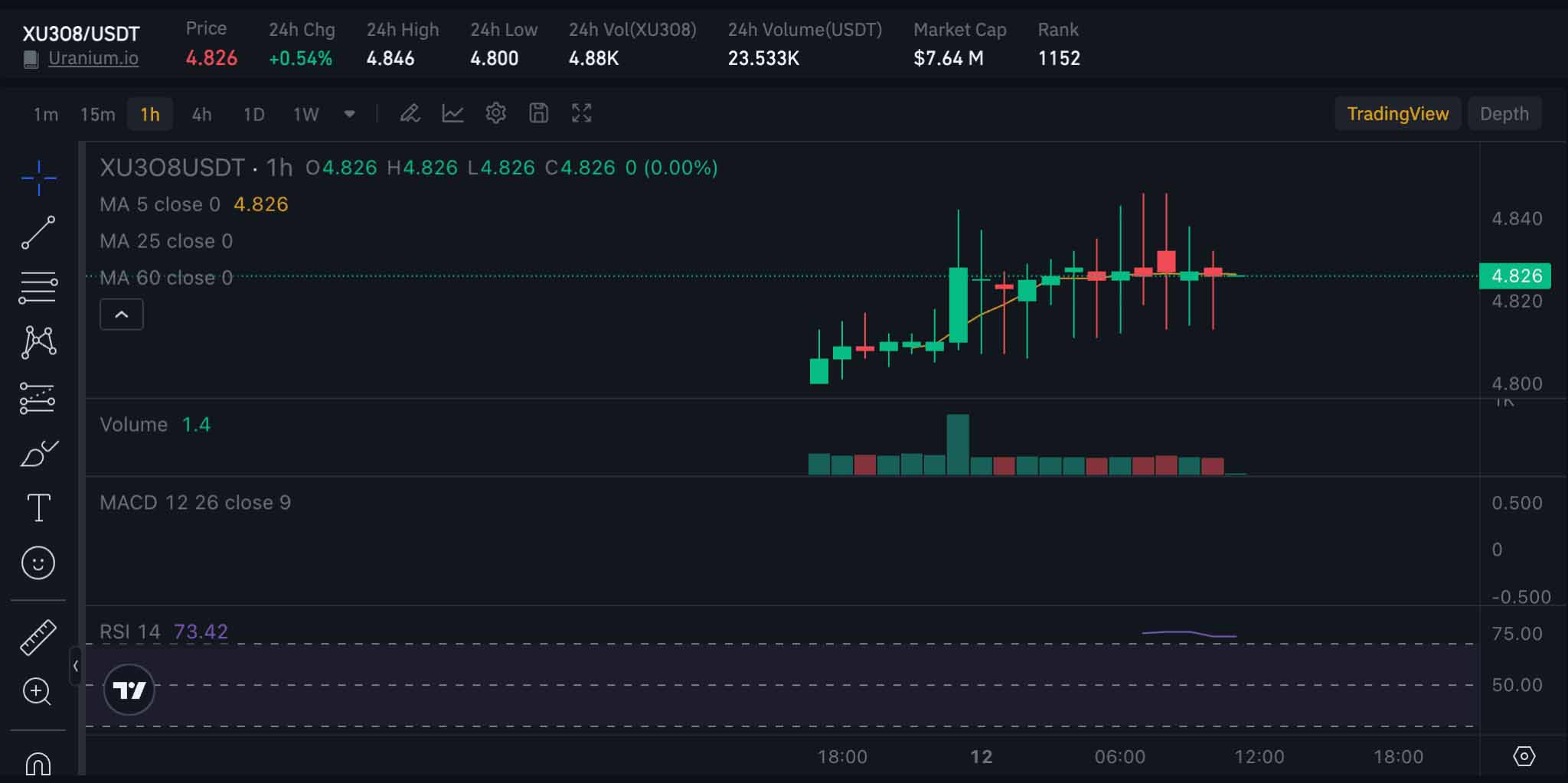The height and width of the screenshot is (783, 1568).
Task: Click the zoom in tool
Action: [38, 692]
